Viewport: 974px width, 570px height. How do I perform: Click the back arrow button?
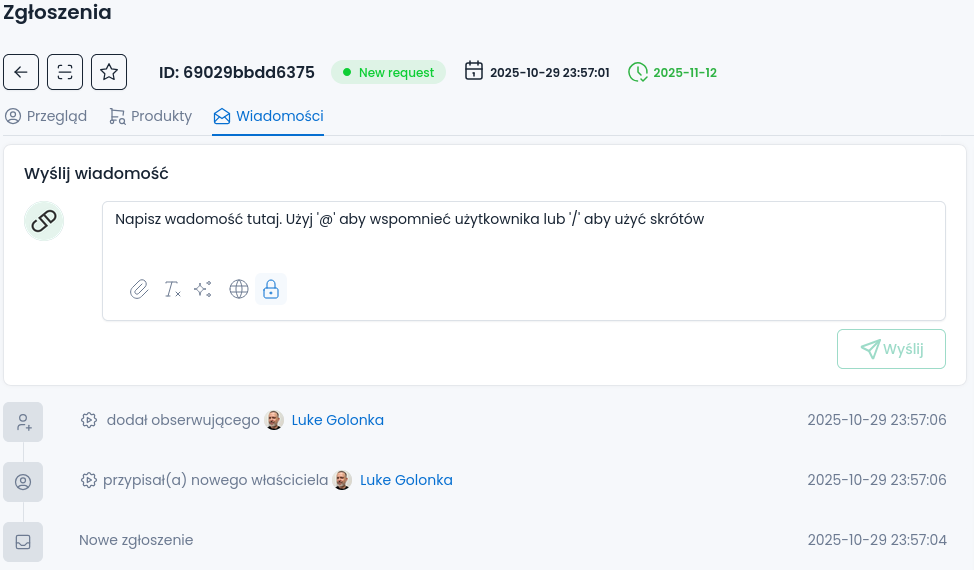point(21,72)
